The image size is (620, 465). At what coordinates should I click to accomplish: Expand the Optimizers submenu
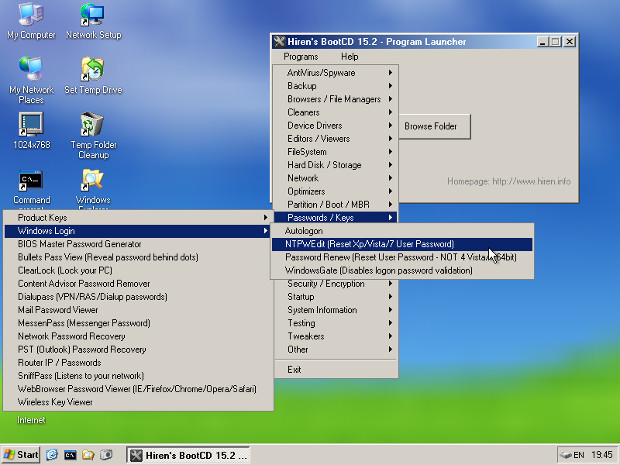[x=336, y=191]
